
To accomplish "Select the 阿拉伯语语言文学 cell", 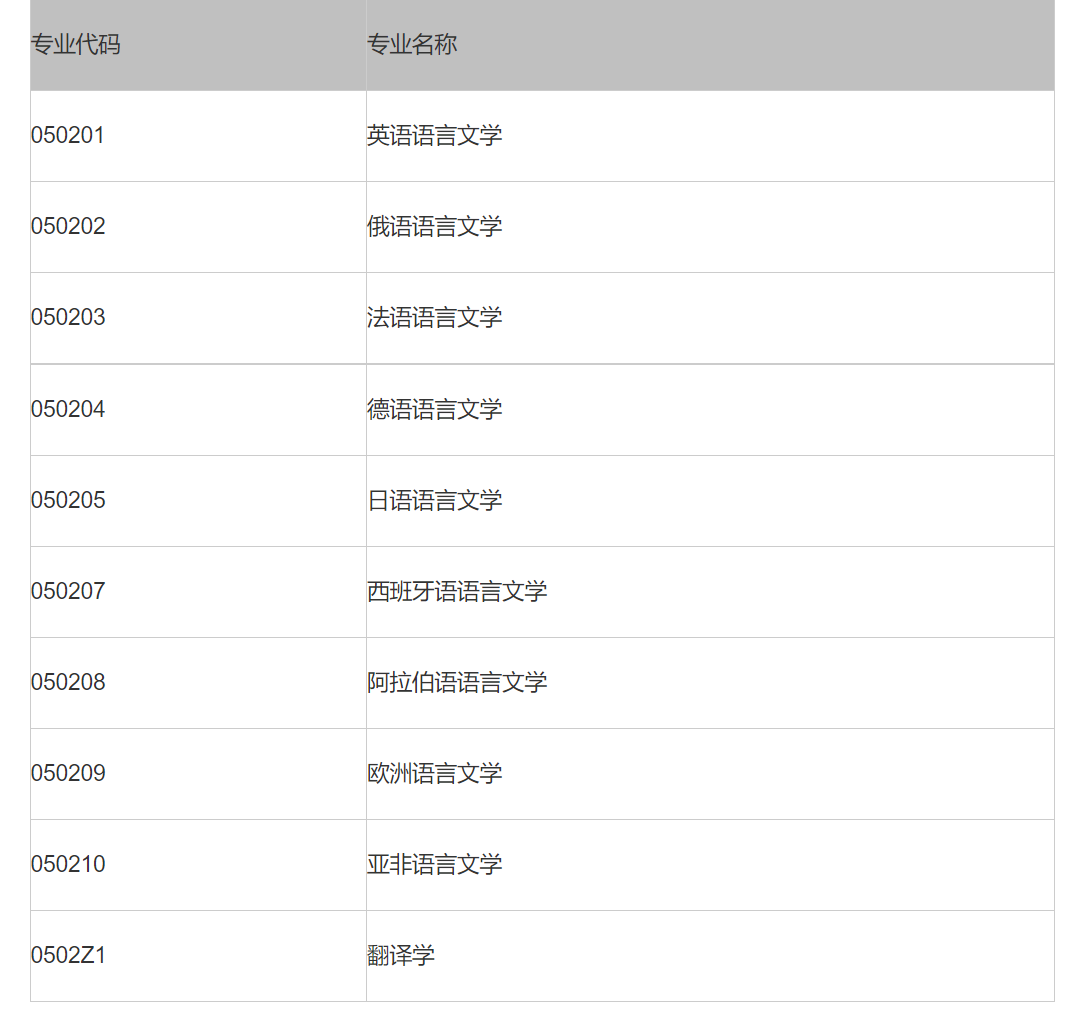I will [x=710, y=683].
